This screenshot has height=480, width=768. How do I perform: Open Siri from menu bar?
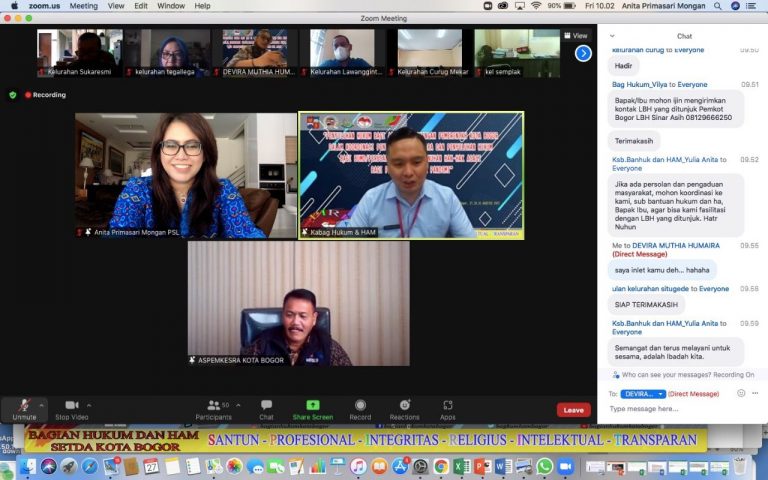click(735, 6)
